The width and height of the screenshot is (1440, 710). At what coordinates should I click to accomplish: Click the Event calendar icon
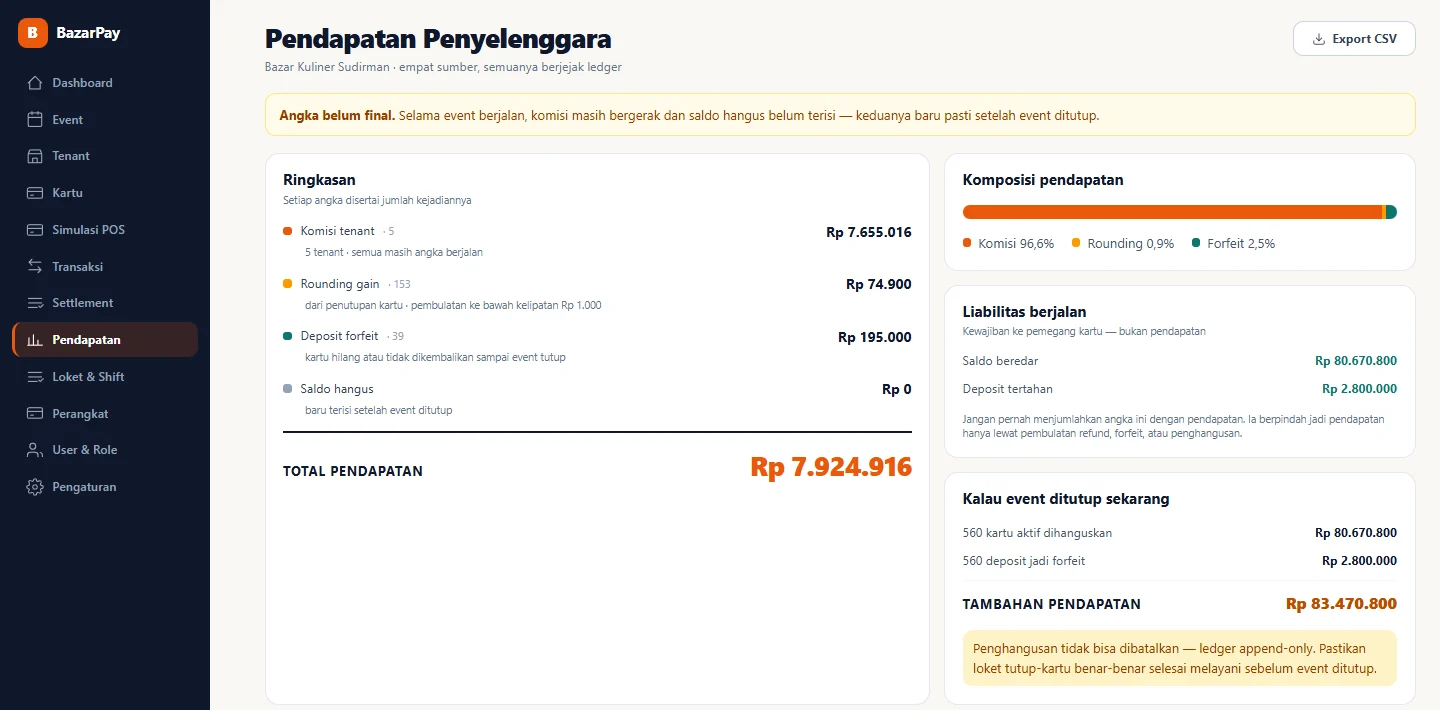click(35, 120)
